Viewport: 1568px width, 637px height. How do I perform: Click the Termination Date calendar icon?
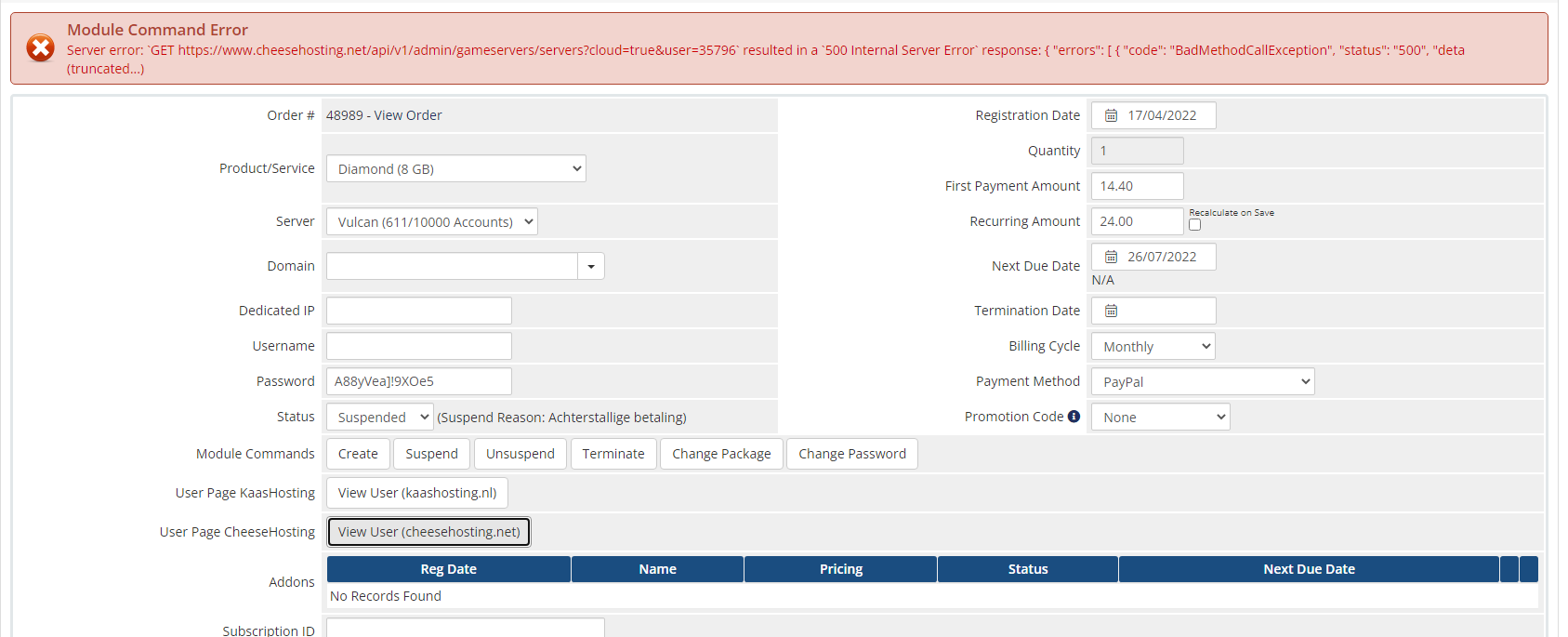(x=1111, y=311)
